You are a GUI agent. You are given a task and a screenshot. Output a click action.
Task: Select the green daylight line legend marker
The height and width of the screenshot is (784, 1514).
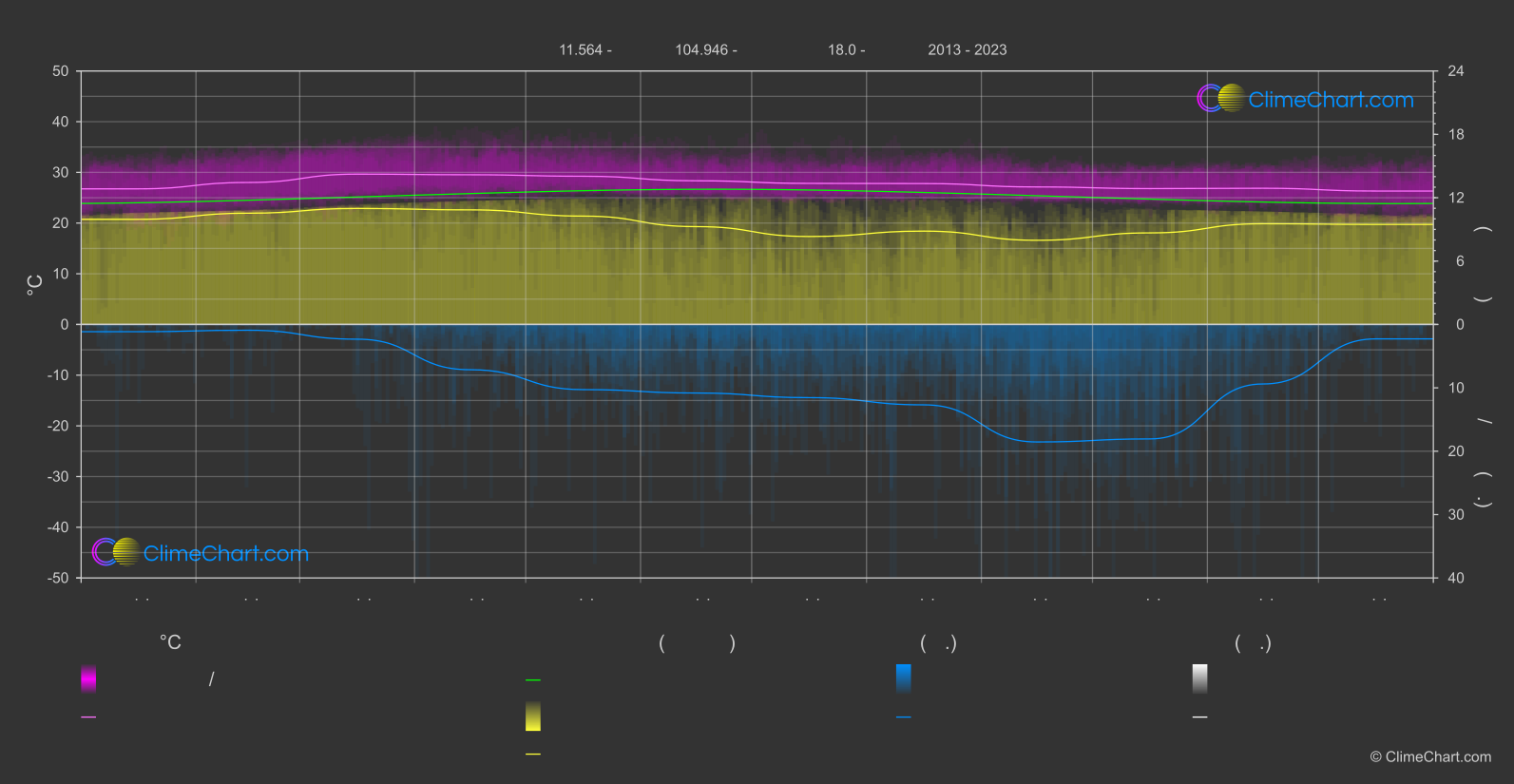pos(533,680)
